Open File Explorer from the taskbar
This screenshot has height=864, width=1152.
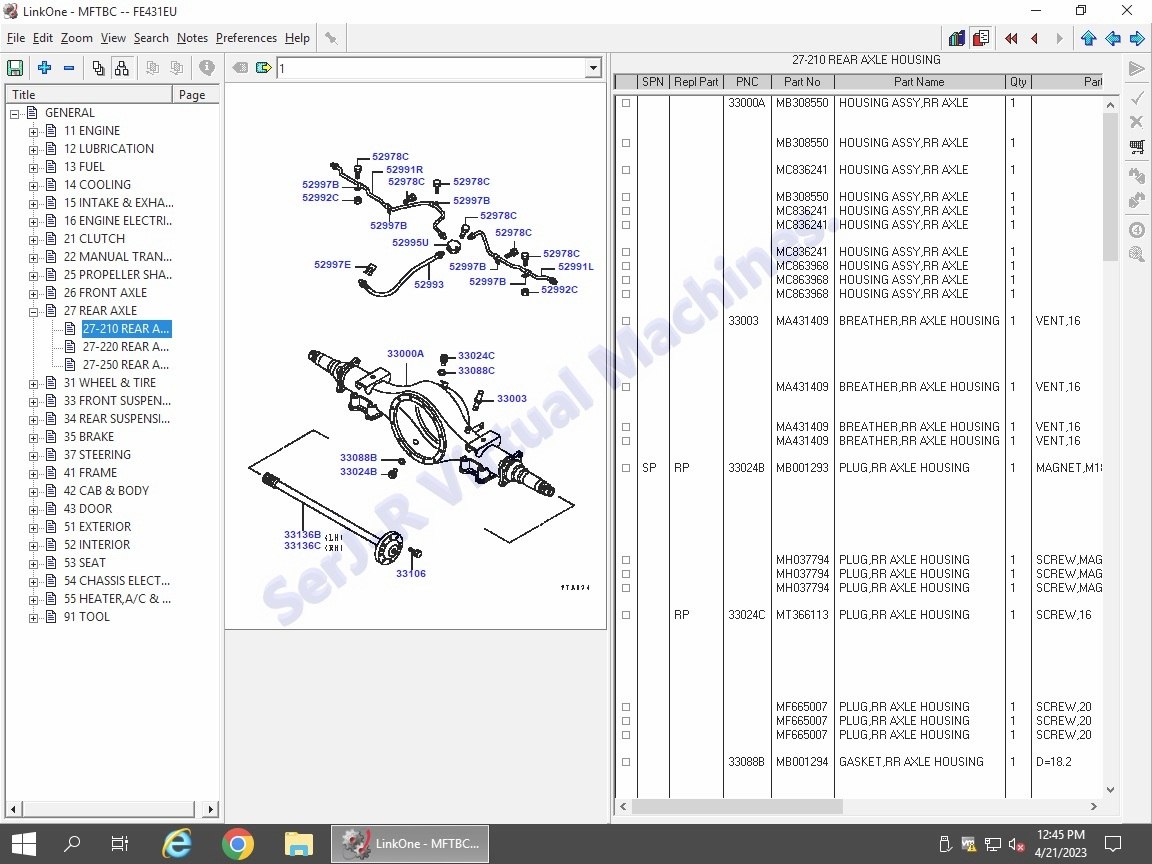point(298,843)
